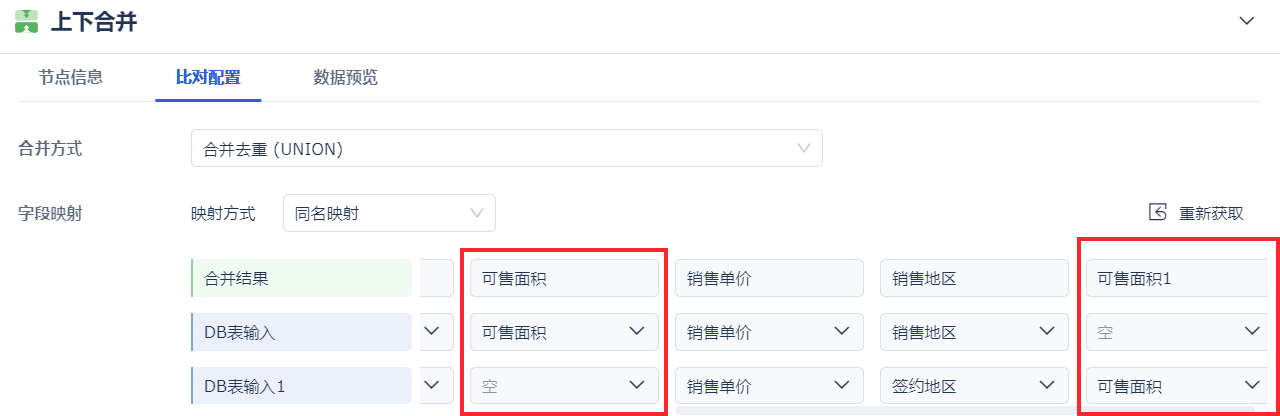Click the 重新获取 text button

(1211, 213)
